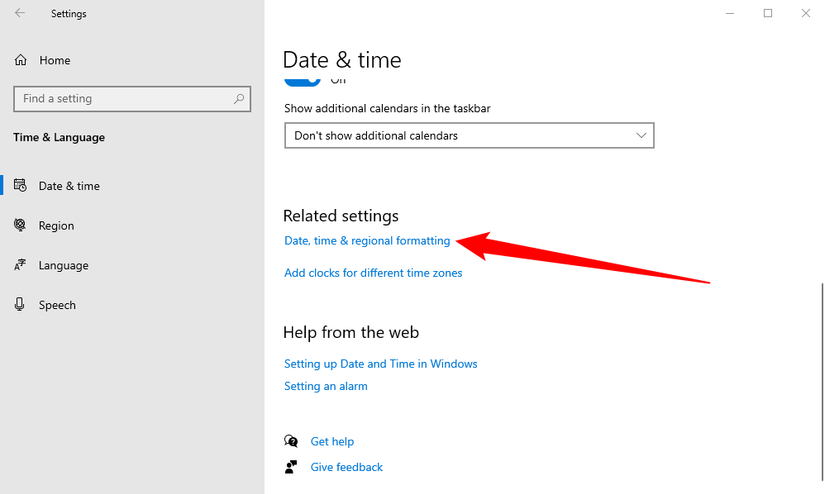The height and width of the screenshot is (494, 825).
Task: Click the Give feedback person icon
Action: tap(291, 467)
